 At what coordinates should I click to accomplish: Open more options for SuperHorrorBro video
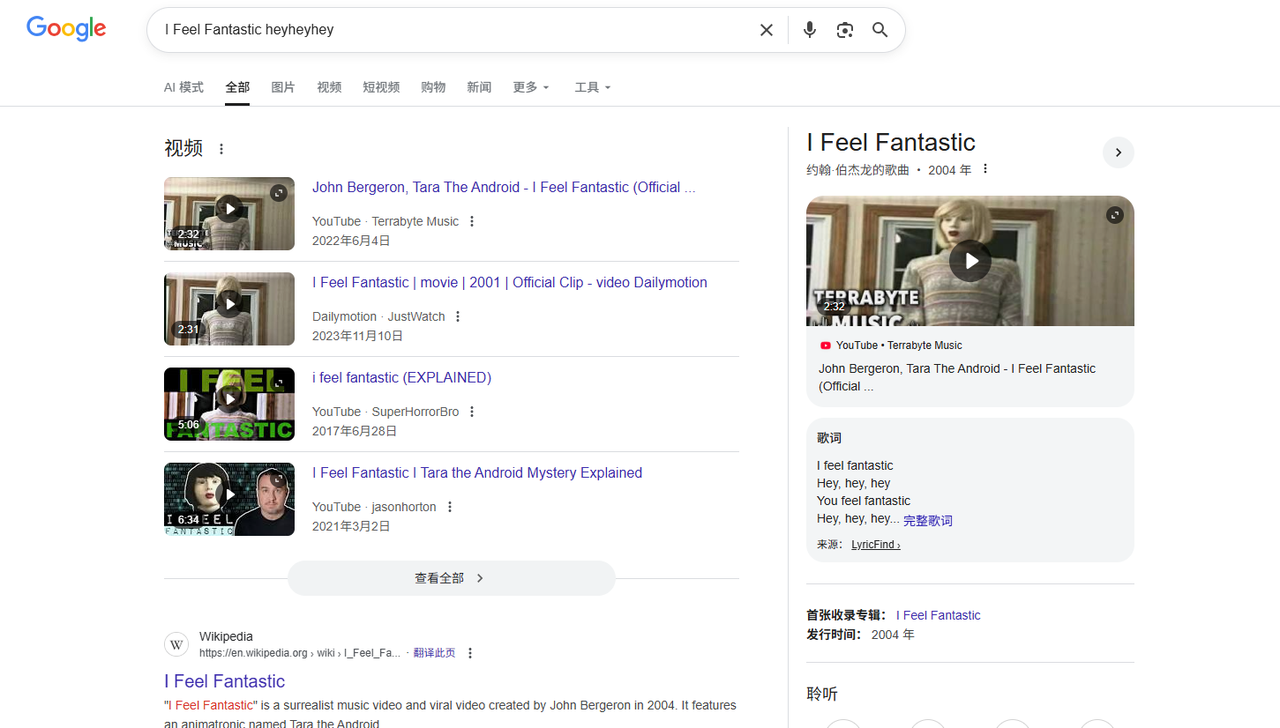click(472, 412)
